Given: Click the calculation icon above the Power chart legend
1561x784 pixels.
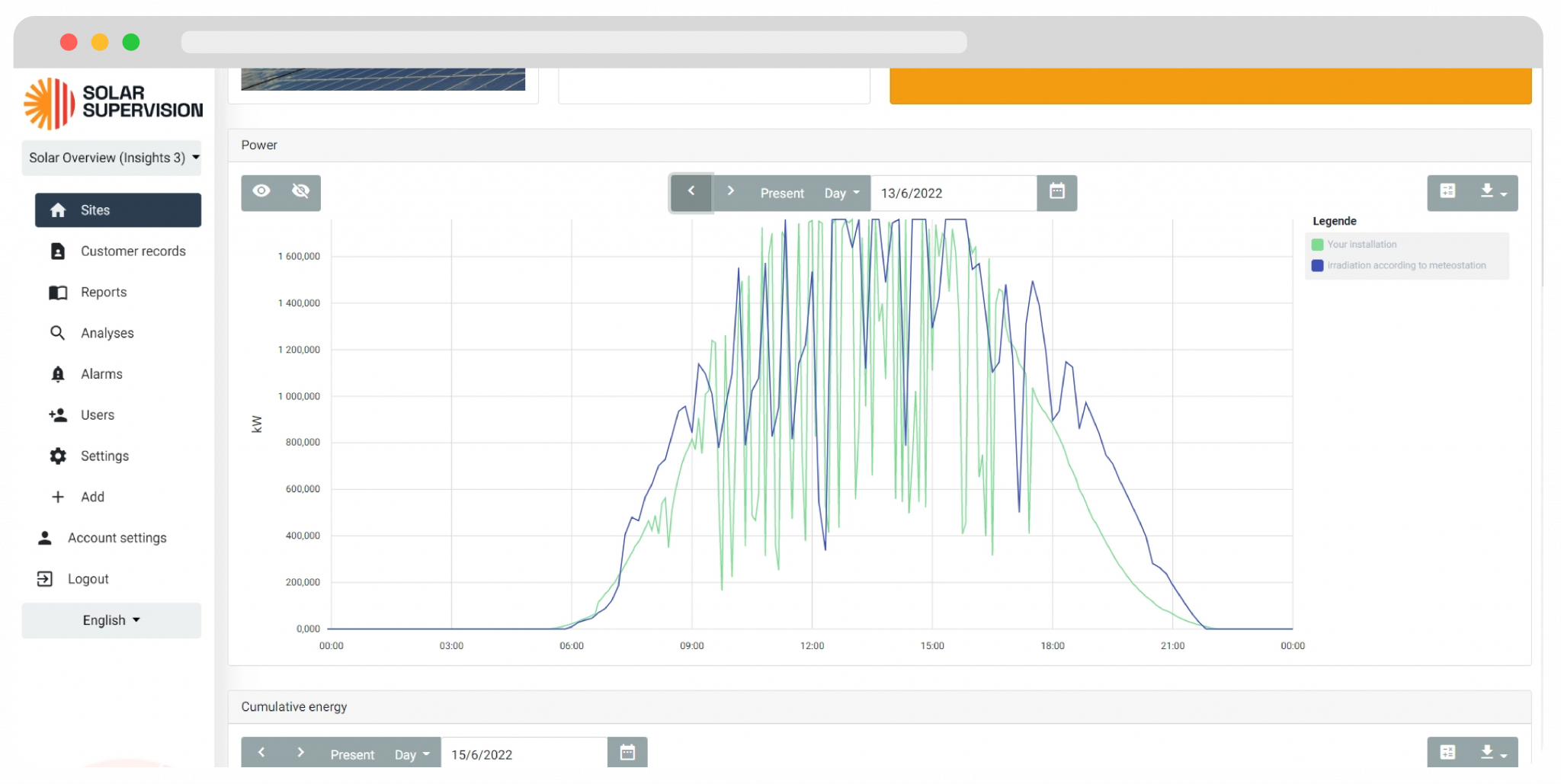Looking at the screenshot, I should [1449, 193].
